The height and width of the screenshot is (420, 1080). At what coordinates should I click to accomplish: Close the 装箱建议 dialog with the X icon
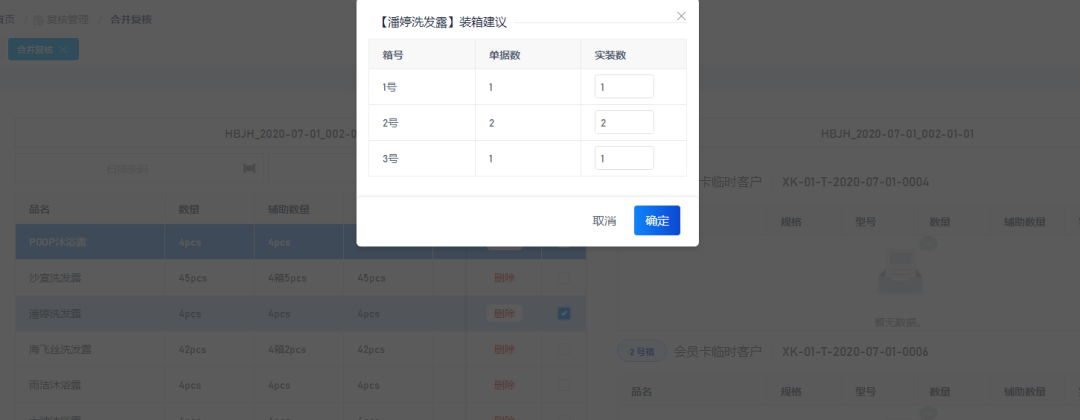(682, 16)
